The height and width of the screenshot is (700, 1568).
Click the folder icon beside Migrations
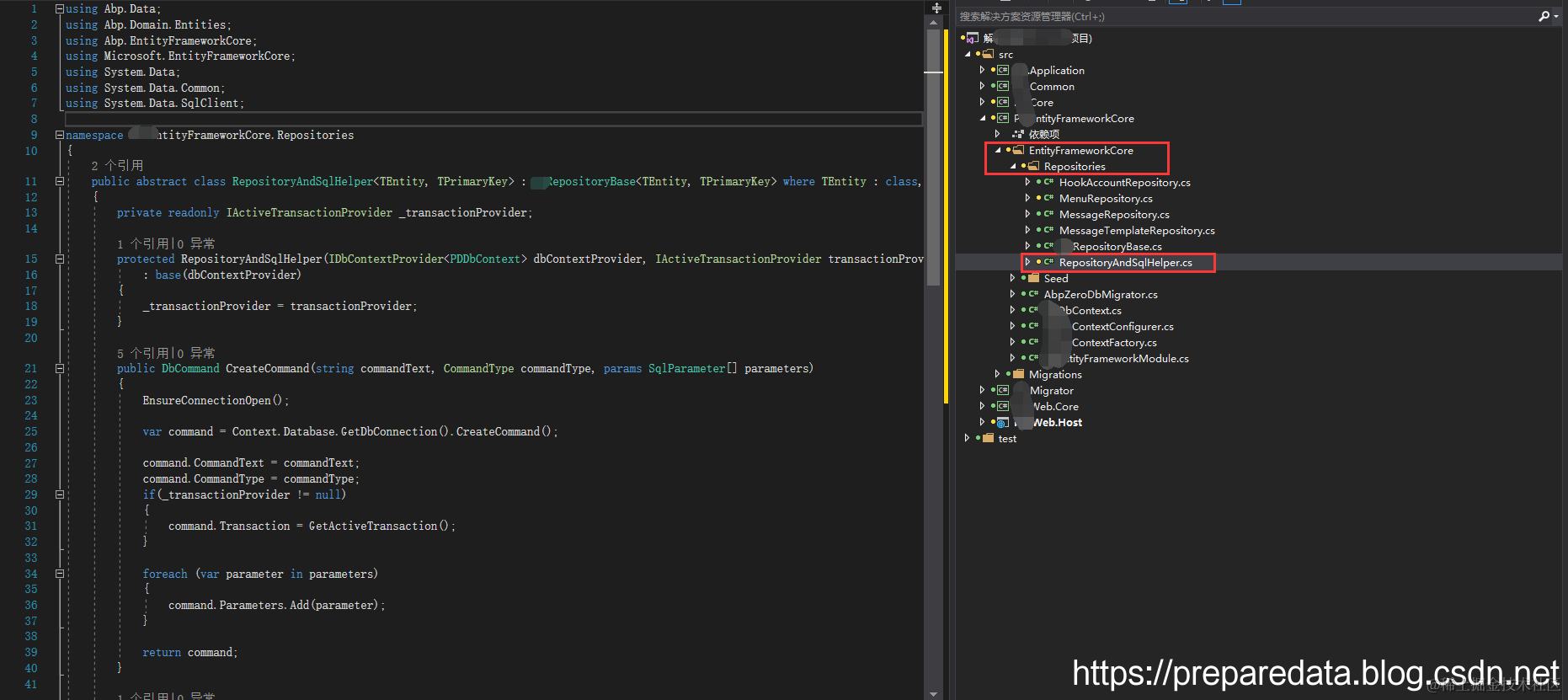[x=1018, y=374]
